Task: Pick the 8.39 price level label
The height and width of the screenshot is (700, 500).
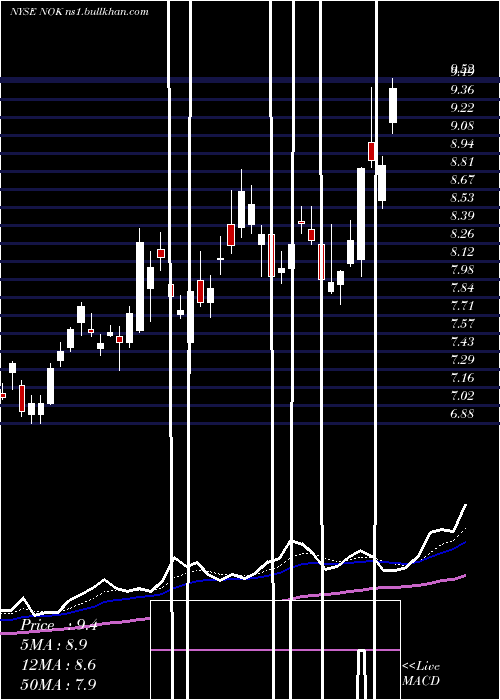Action: point(462,216)
